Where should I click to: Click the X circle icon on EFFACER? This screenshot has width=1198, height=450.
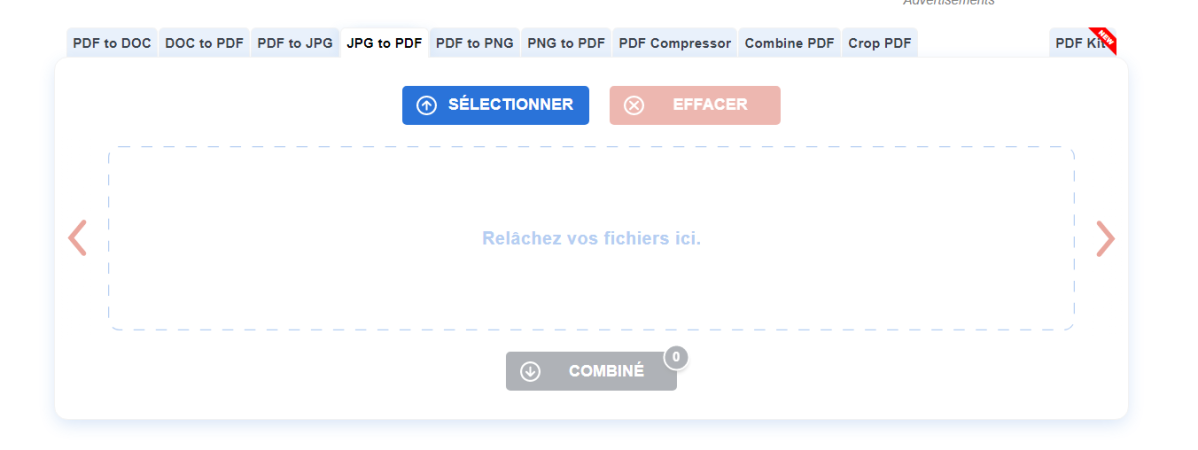(x=633, y=105)
